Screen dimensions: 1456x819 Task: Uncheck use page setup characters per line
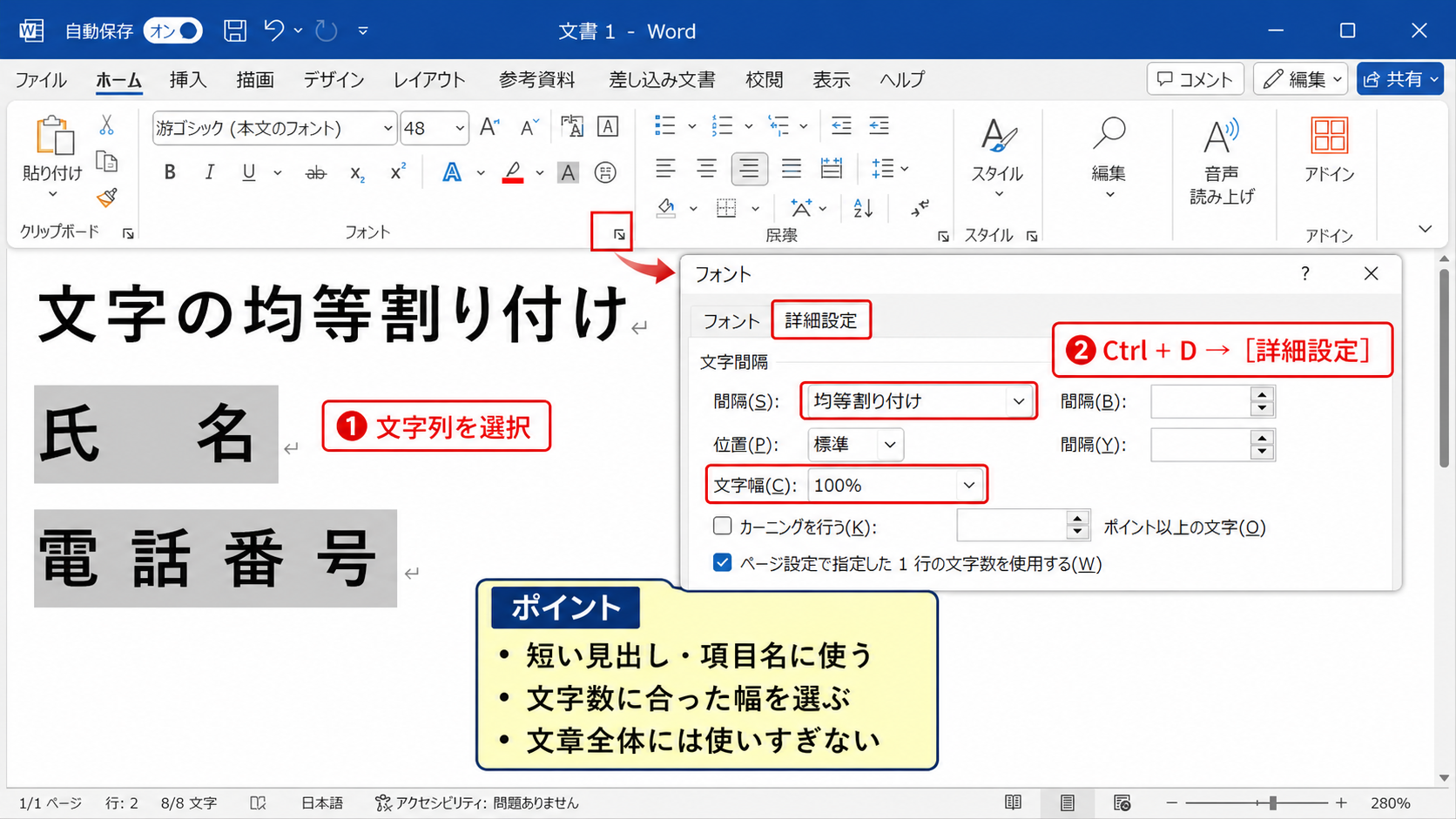point(722,562)
